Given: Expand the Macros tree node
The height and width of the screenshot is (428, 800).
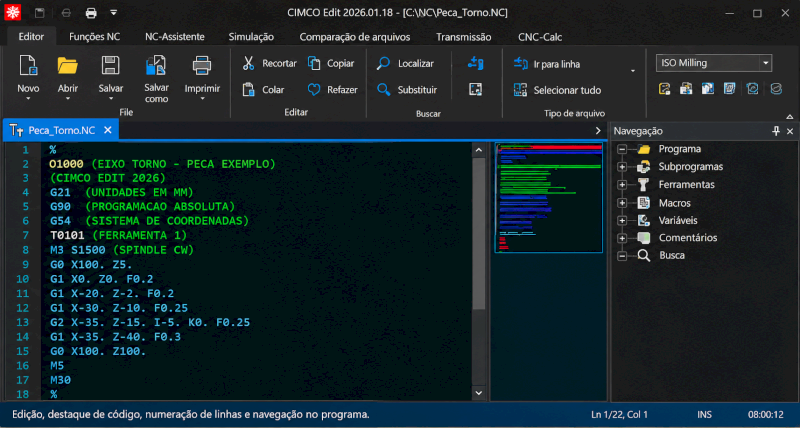Looking at the screenshot, I should pos(621,203).
